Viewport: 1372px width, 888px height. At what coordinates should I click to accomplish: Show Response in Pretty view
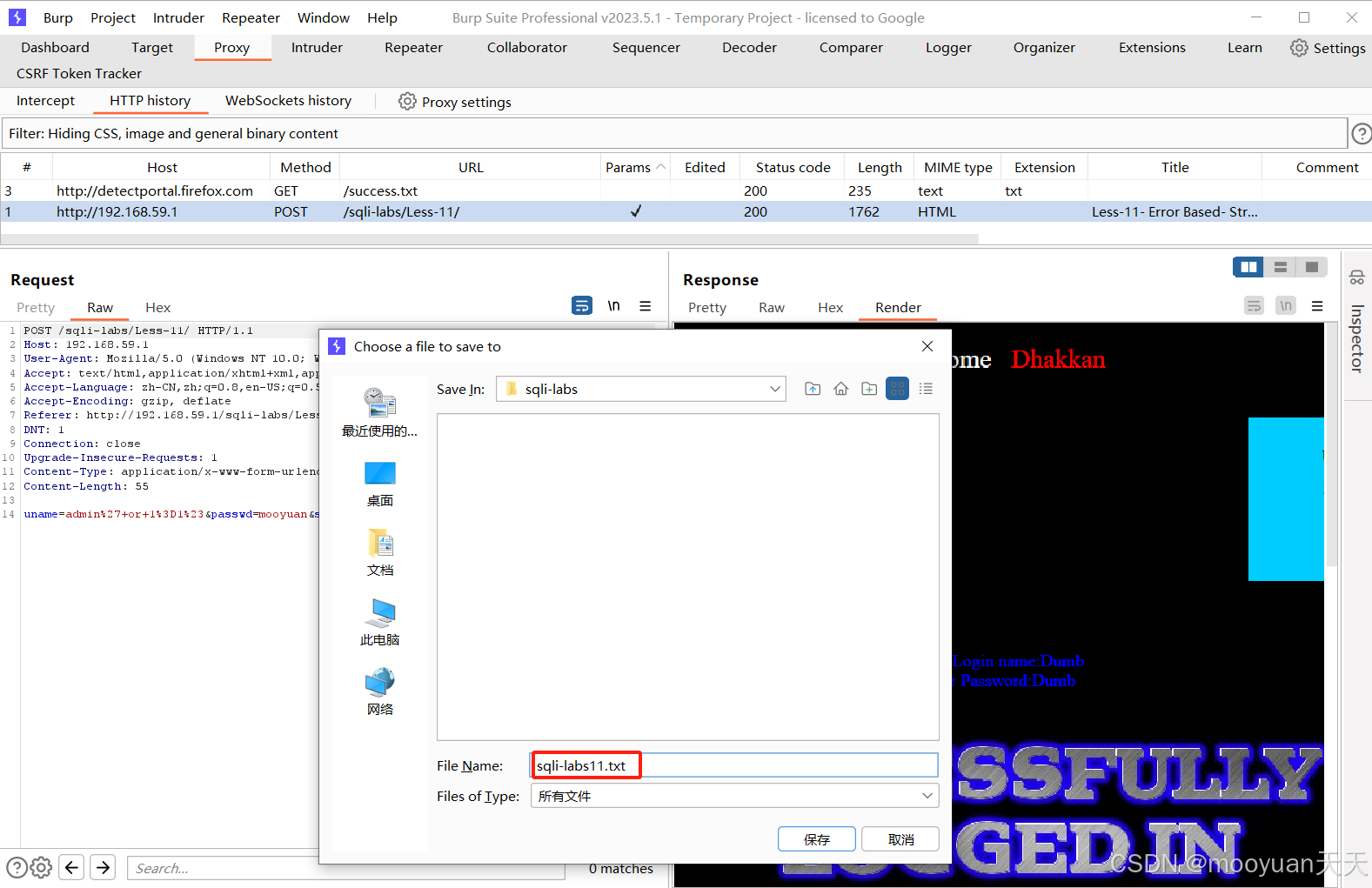707,308
